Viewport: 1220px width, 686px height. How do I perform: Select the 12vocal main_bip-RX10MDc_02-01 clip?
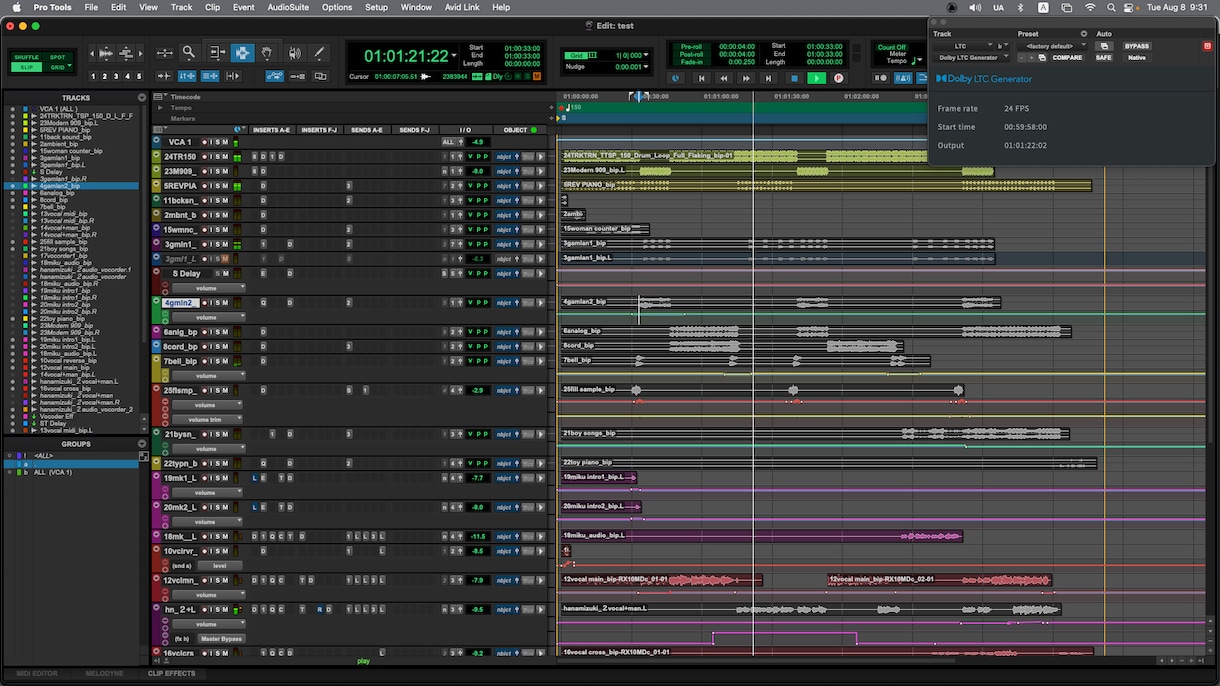click(940, 580)
